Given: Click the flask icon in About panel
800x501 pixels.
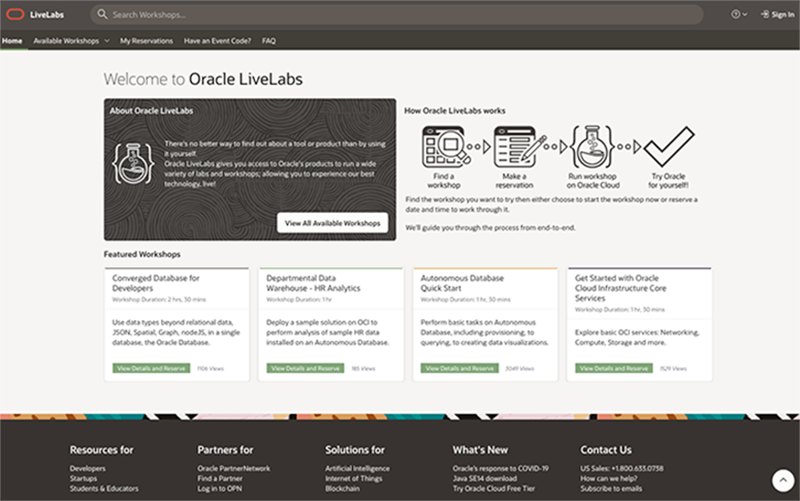Looking at the screenshot, I should tap(133, 164).
